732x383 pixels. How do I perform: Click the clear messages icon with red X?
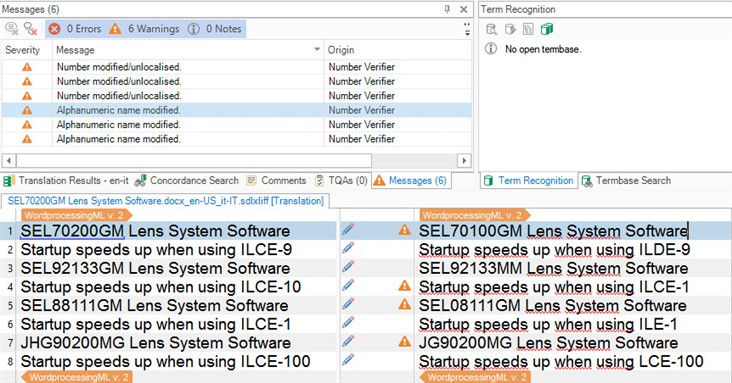pos(31,29)
